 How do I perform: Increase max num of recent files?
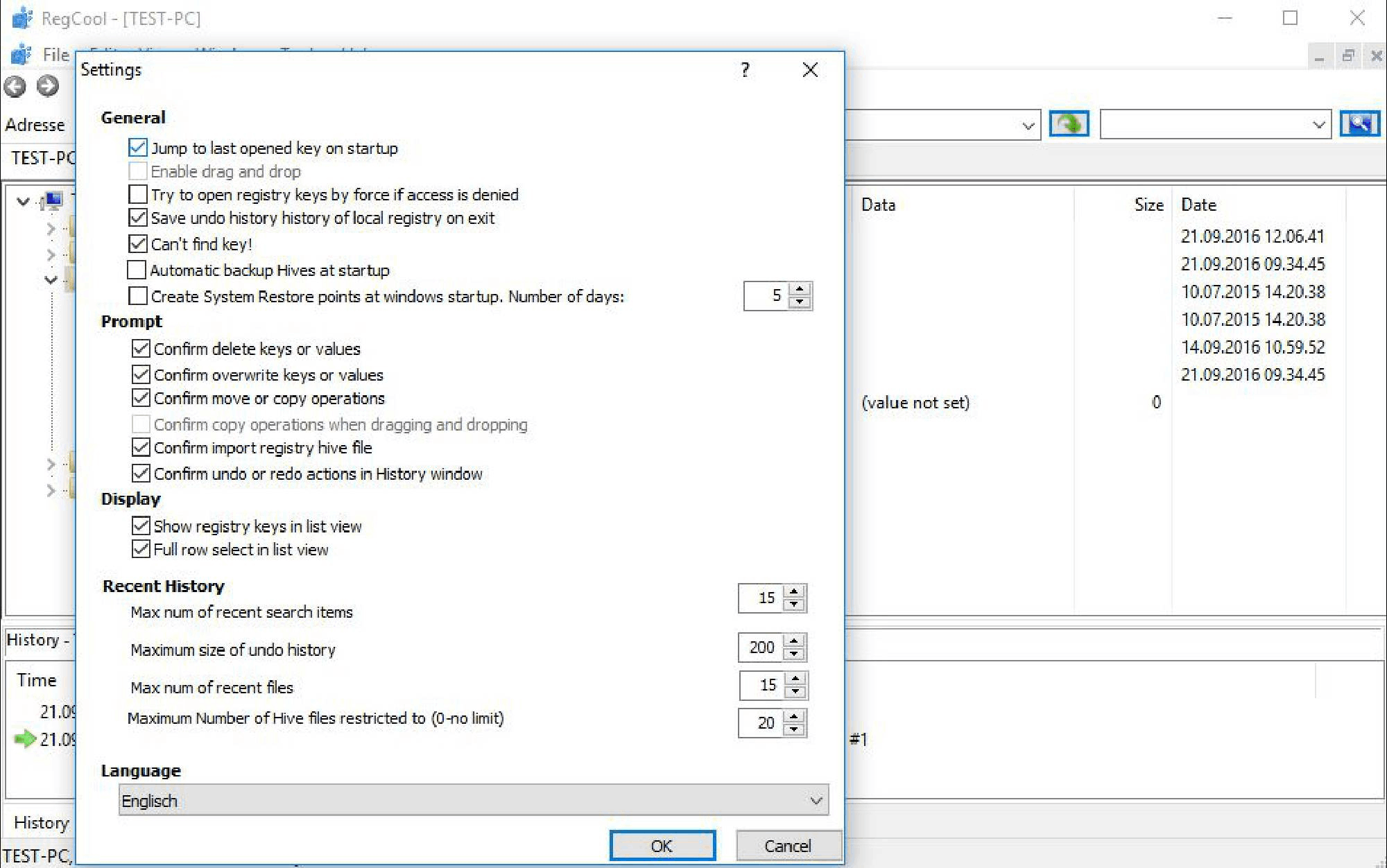click(x=795, y=679)
